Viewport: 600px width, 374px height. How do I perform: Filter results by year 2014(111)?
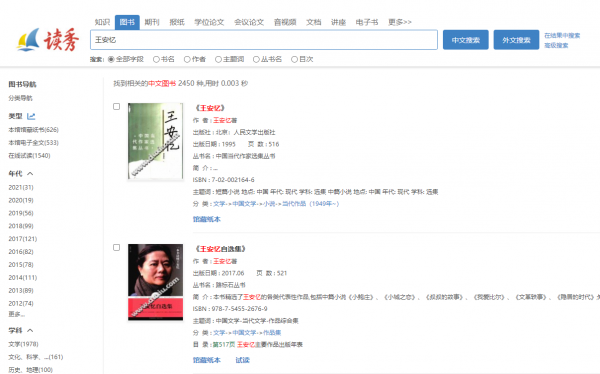[x=23, y=278]
